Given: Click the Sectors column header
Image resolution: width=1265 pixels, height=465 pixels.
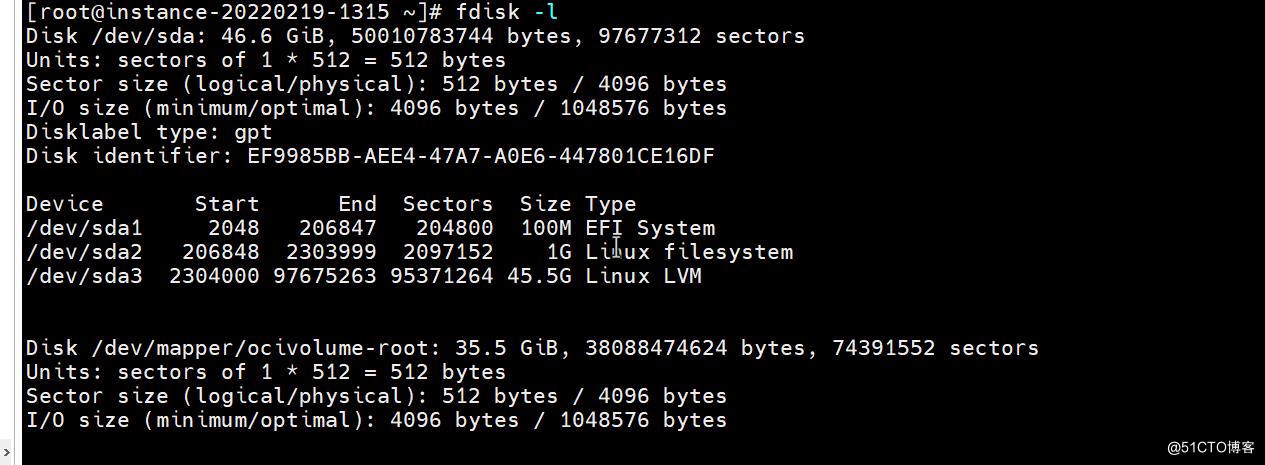Looking at the screenshot, I should (448, 204).
